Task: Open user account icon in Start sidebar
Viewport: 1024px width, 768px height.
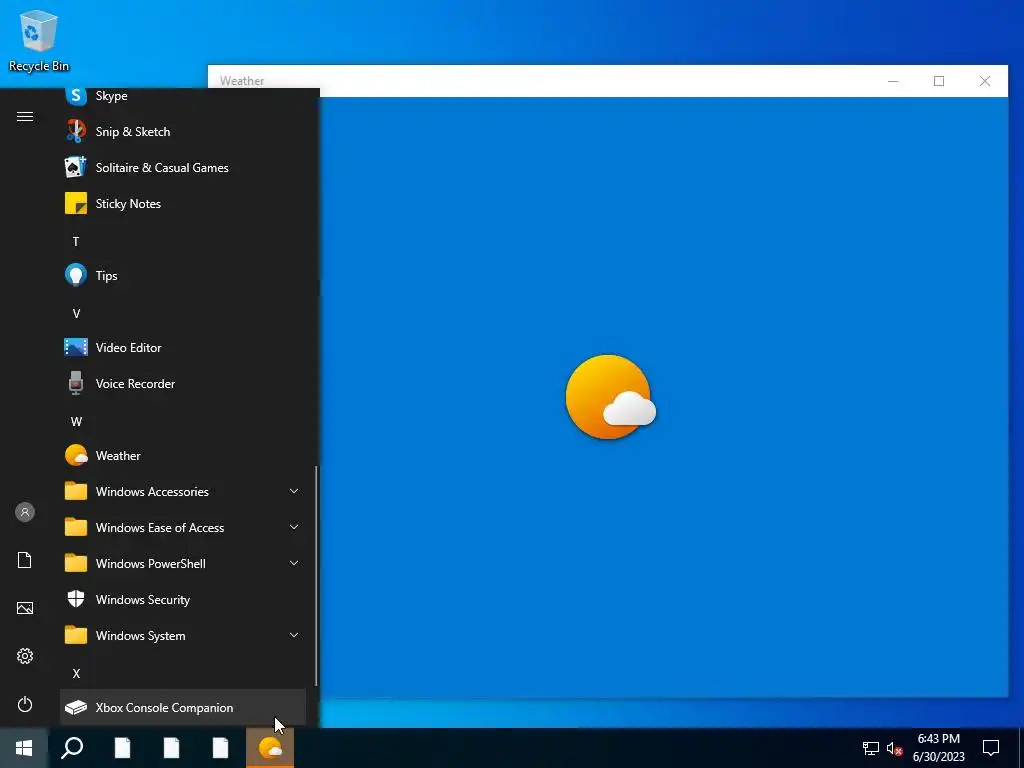Action: 25,512
